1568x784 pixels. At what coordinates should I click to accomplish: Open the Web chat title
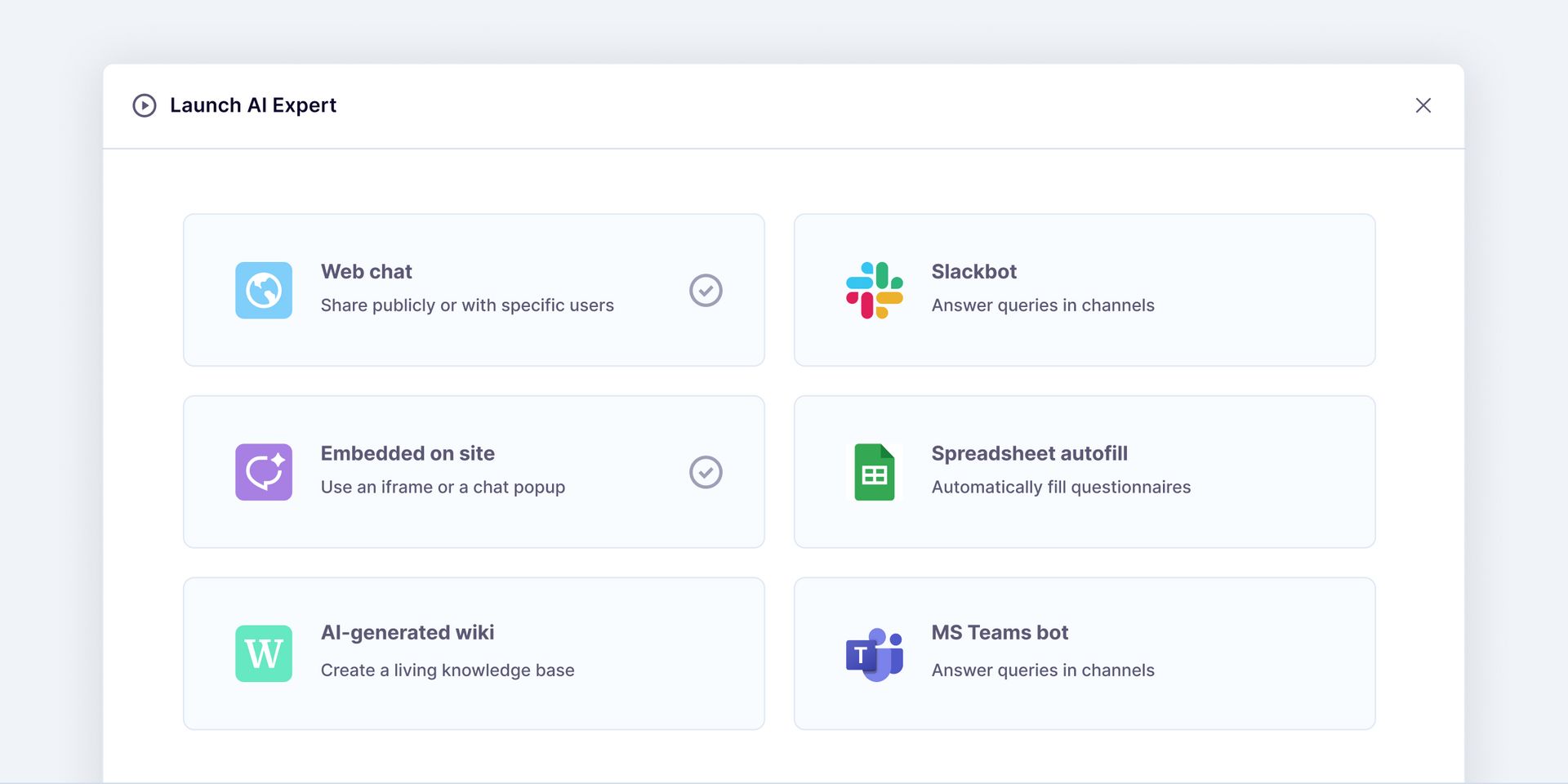tap(366, 272)
